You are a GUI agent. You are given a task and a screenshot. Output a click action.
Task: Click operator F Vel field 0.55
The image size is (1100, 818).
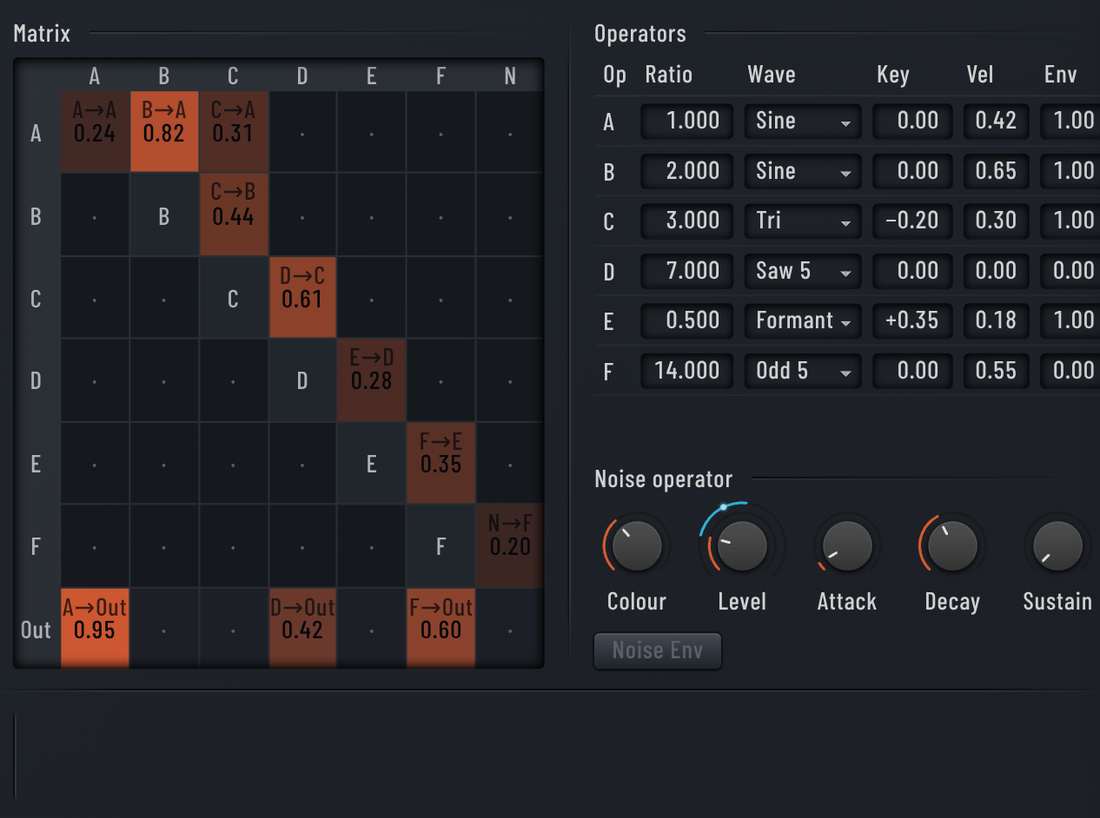[996, 370]
